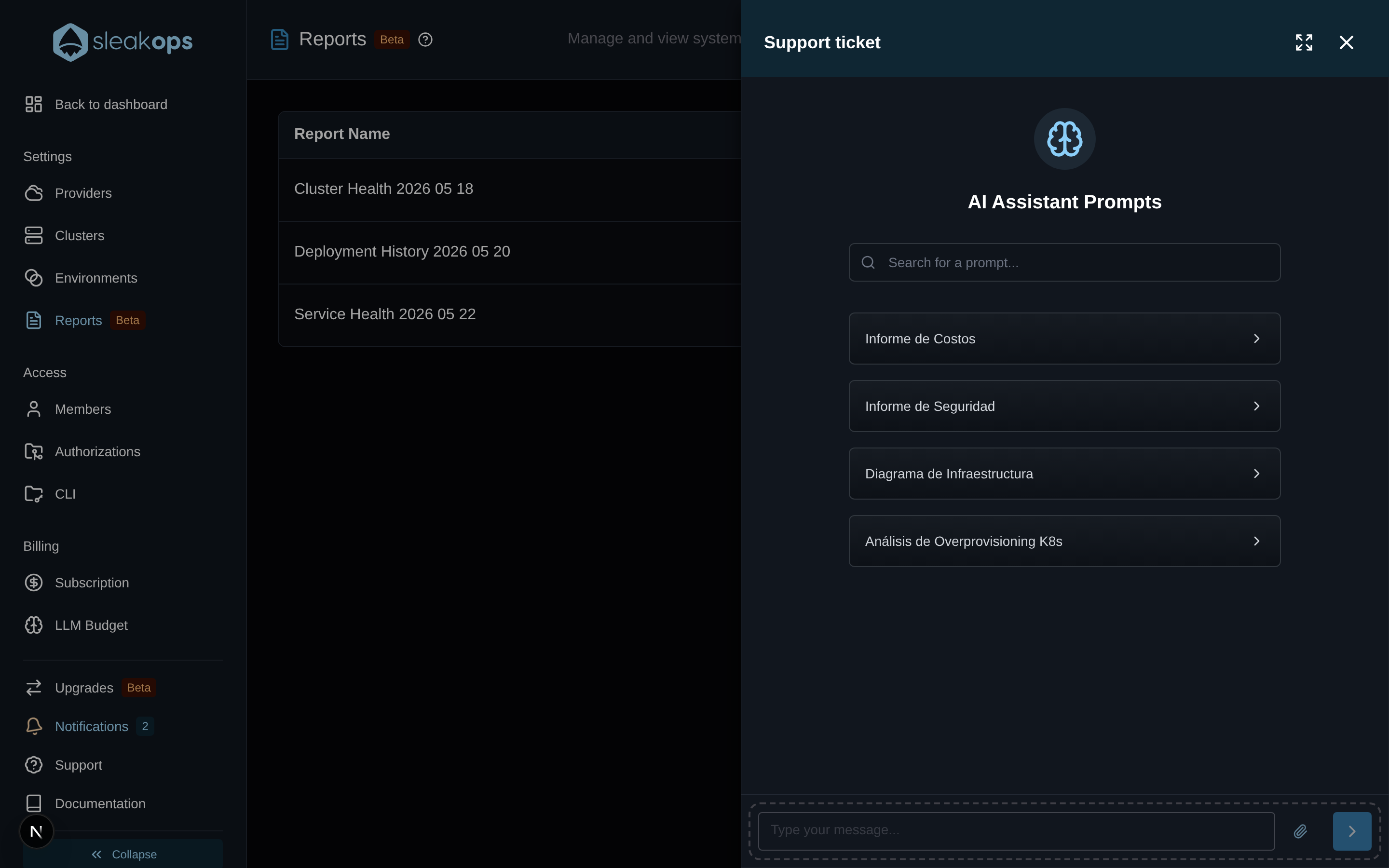Open the Diagrama de Infraestructura prompt

(1065, 474)
